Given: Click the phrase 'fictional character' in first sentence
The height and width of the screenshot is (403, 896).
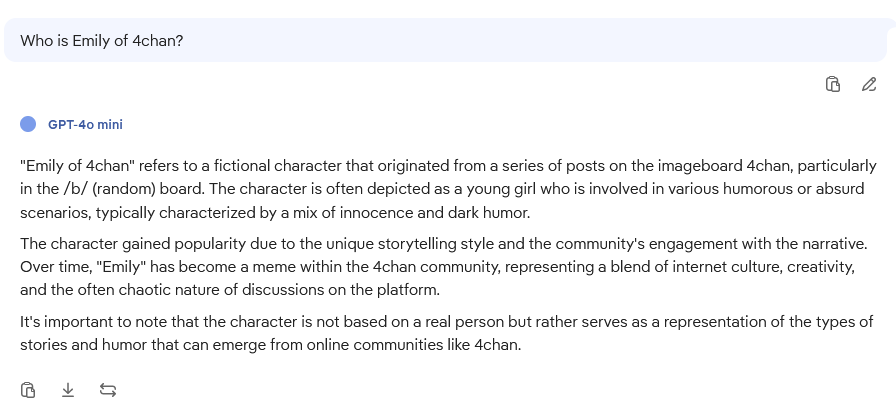Looking at the screenshot, I should (x=278, y=166).
